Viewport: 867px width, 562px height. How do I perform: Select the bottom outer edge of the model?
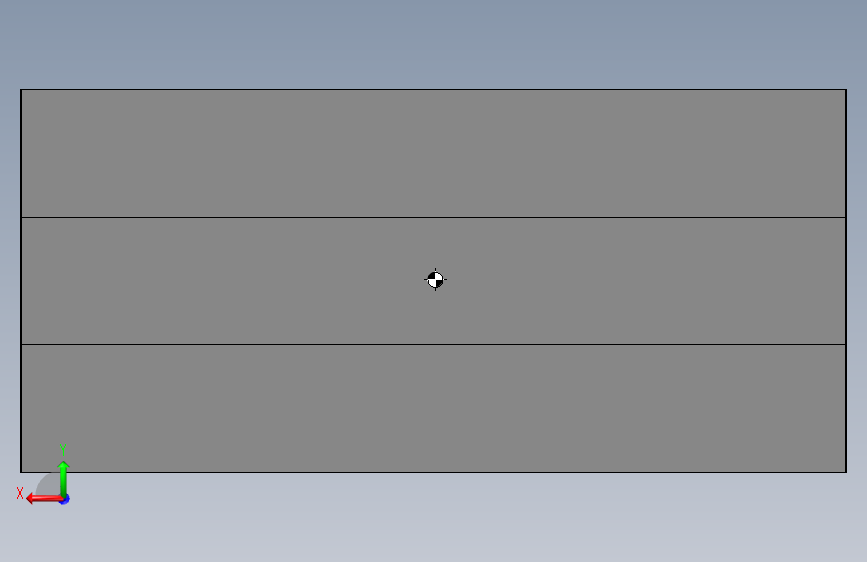(434, 472)
